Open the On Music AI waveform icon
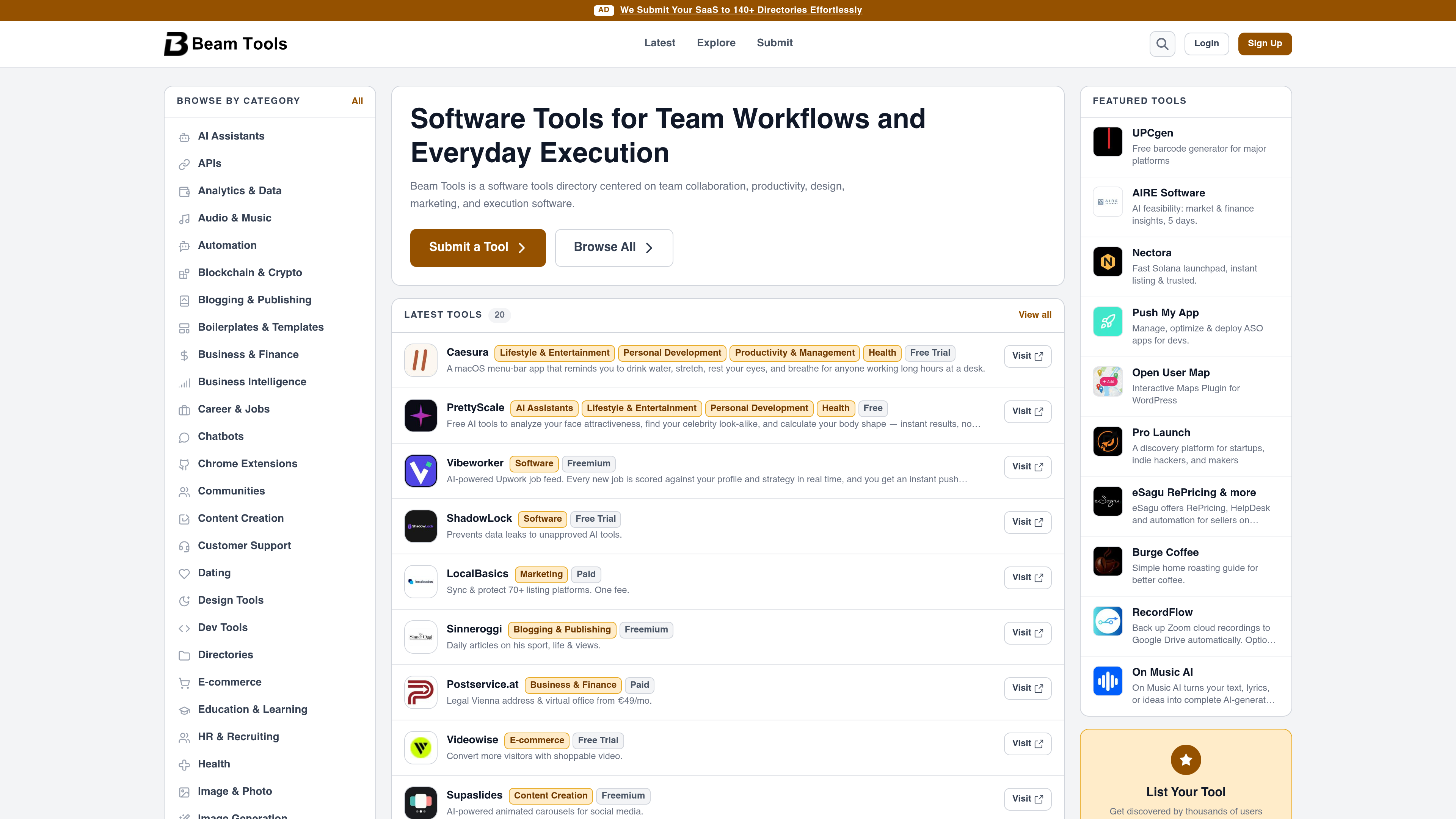The height and width of the screenshot is (819, 1456). [1108, 681]
